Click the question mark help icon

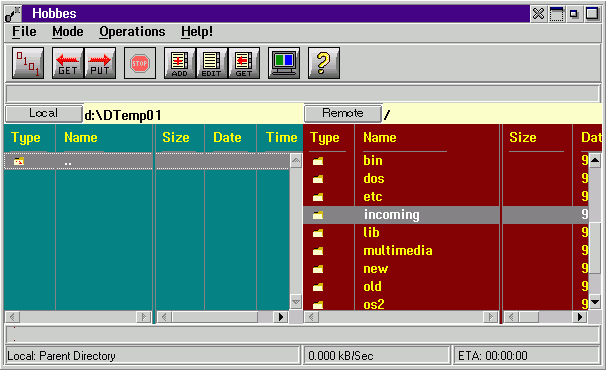pyautogui.click(x=324, y=63)
